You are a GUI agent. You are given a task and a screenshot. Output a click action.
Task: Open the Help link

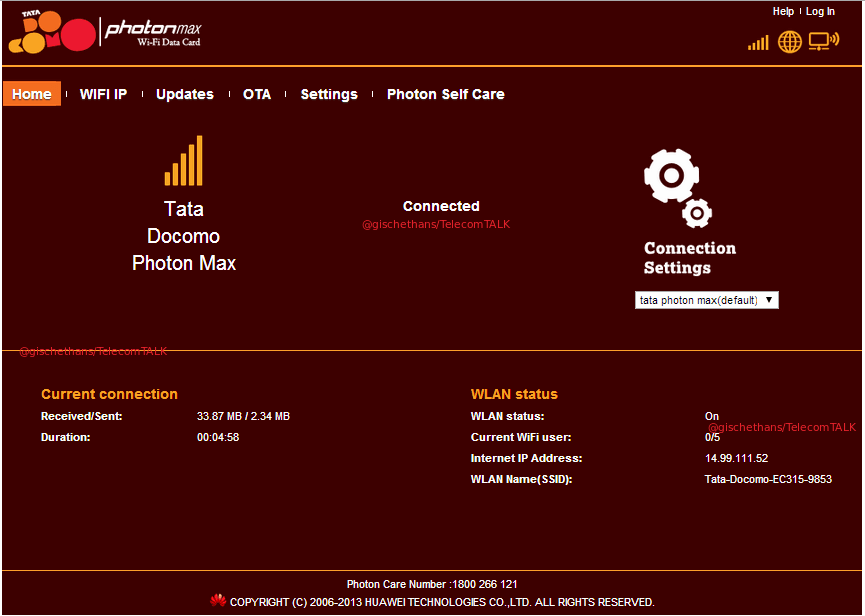[x=783, y=11]
